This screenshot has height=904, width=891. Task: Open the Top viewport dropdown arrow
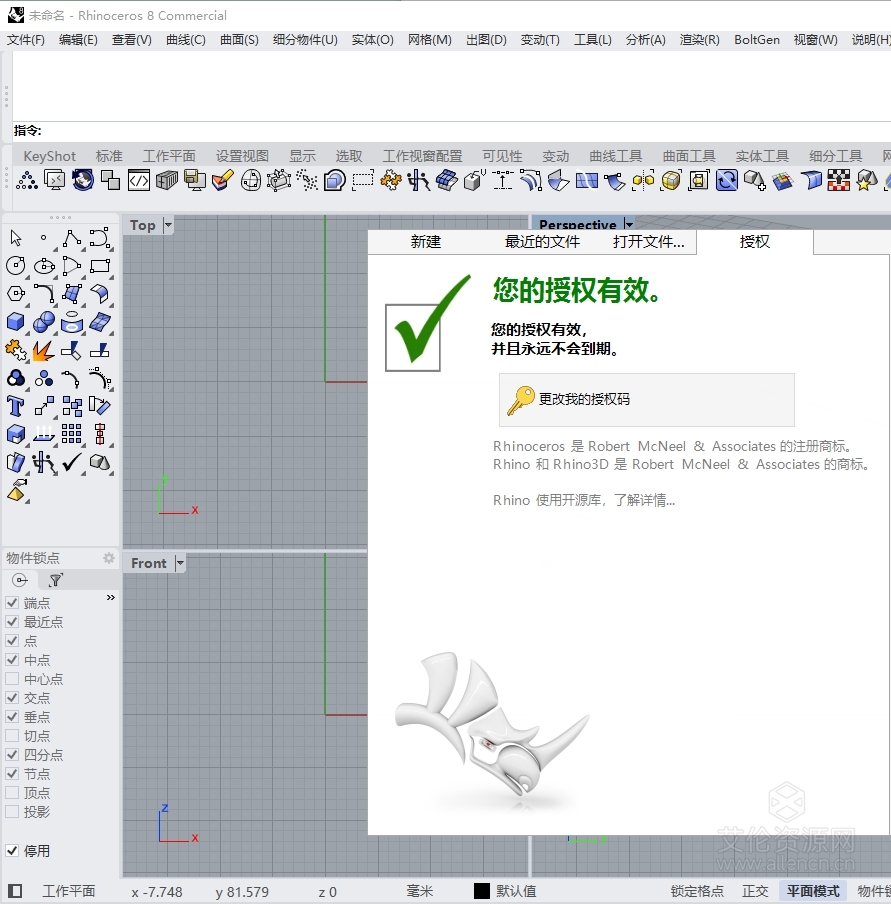tap(168, 225)
